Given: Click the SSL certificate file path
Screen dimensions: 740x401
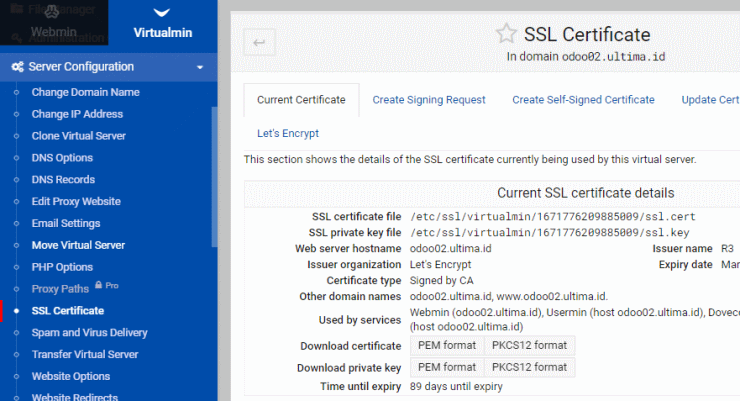Looking at the screenshot, I should tap(553, 217).
